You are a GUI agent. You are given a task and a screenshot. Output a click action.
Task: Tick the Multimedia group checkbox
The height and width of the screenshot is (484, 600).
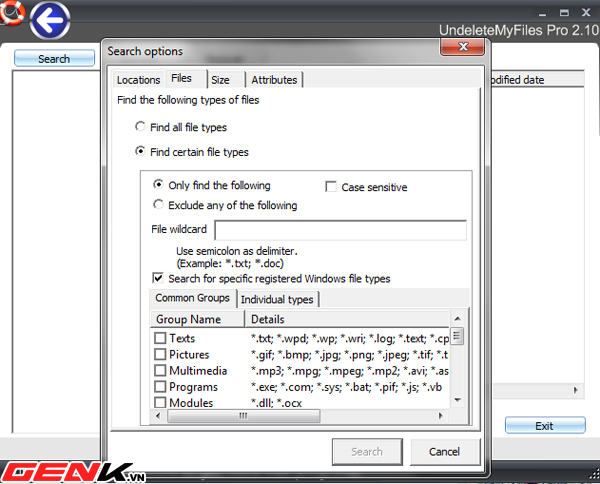(160, 370)
